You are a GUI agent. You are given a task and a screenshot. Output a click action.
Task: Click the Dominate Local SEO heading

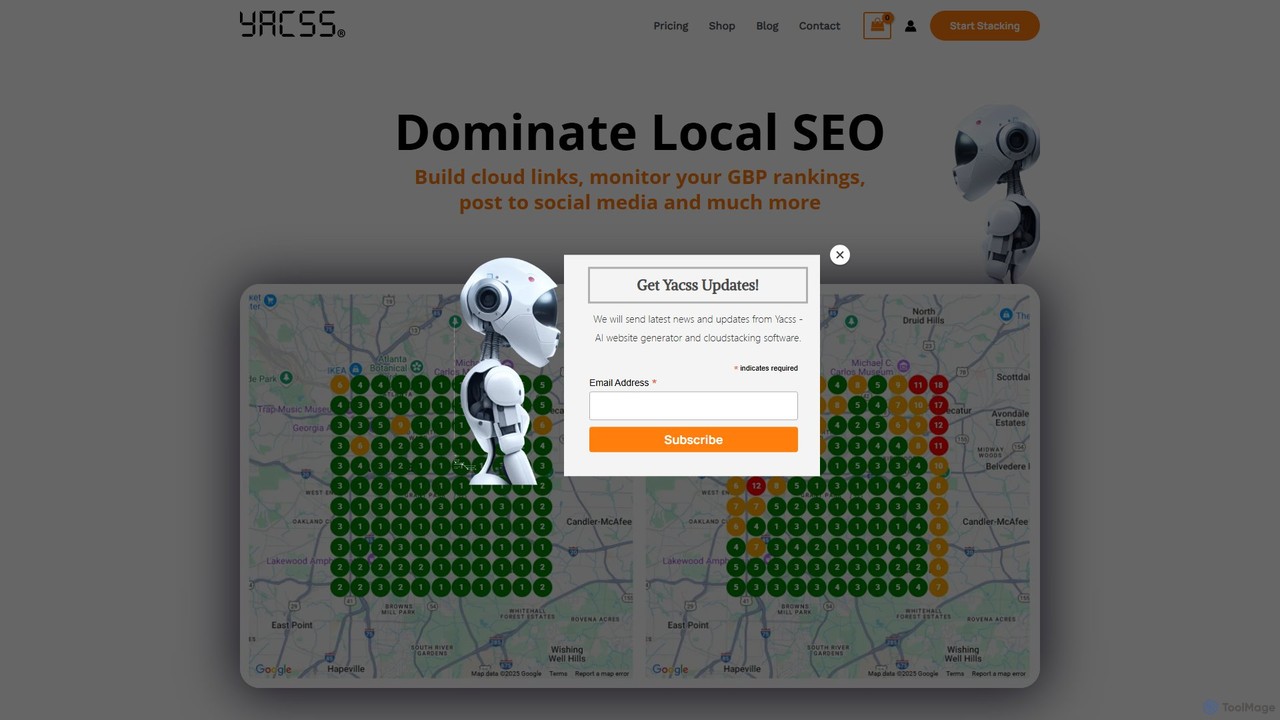[640, 132]
